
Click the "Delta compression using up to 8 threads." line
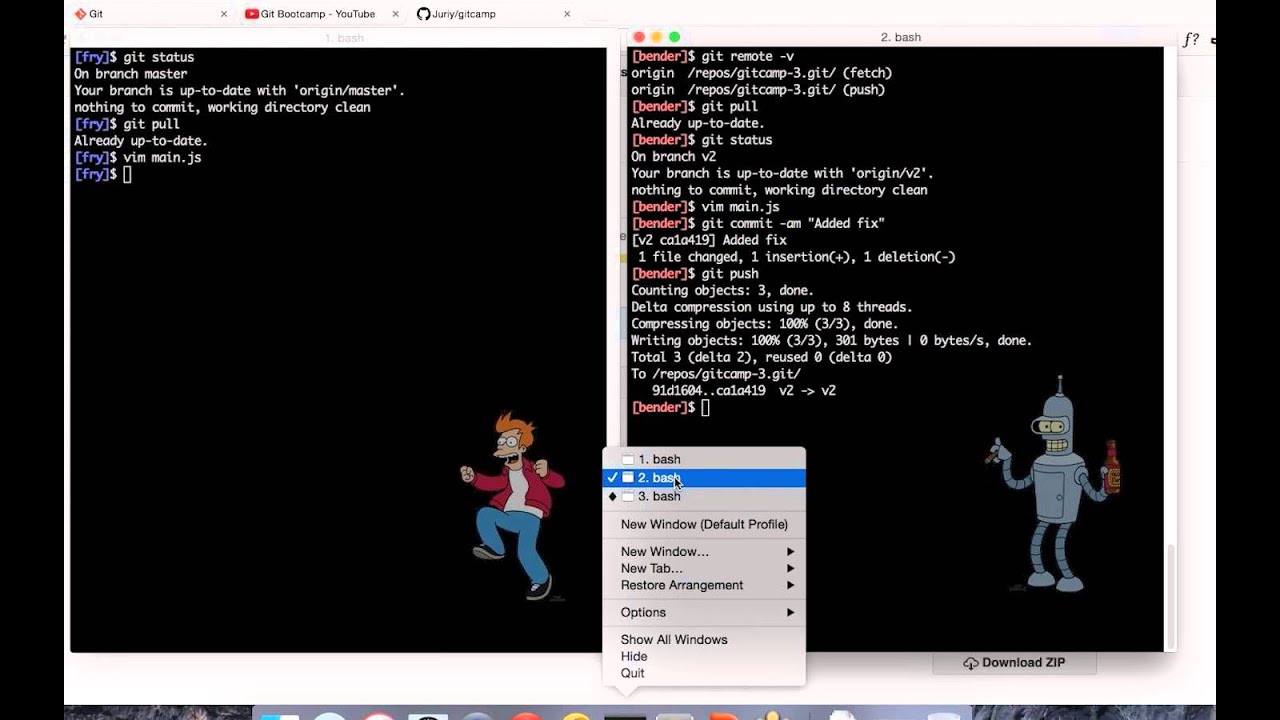[772, 307]
